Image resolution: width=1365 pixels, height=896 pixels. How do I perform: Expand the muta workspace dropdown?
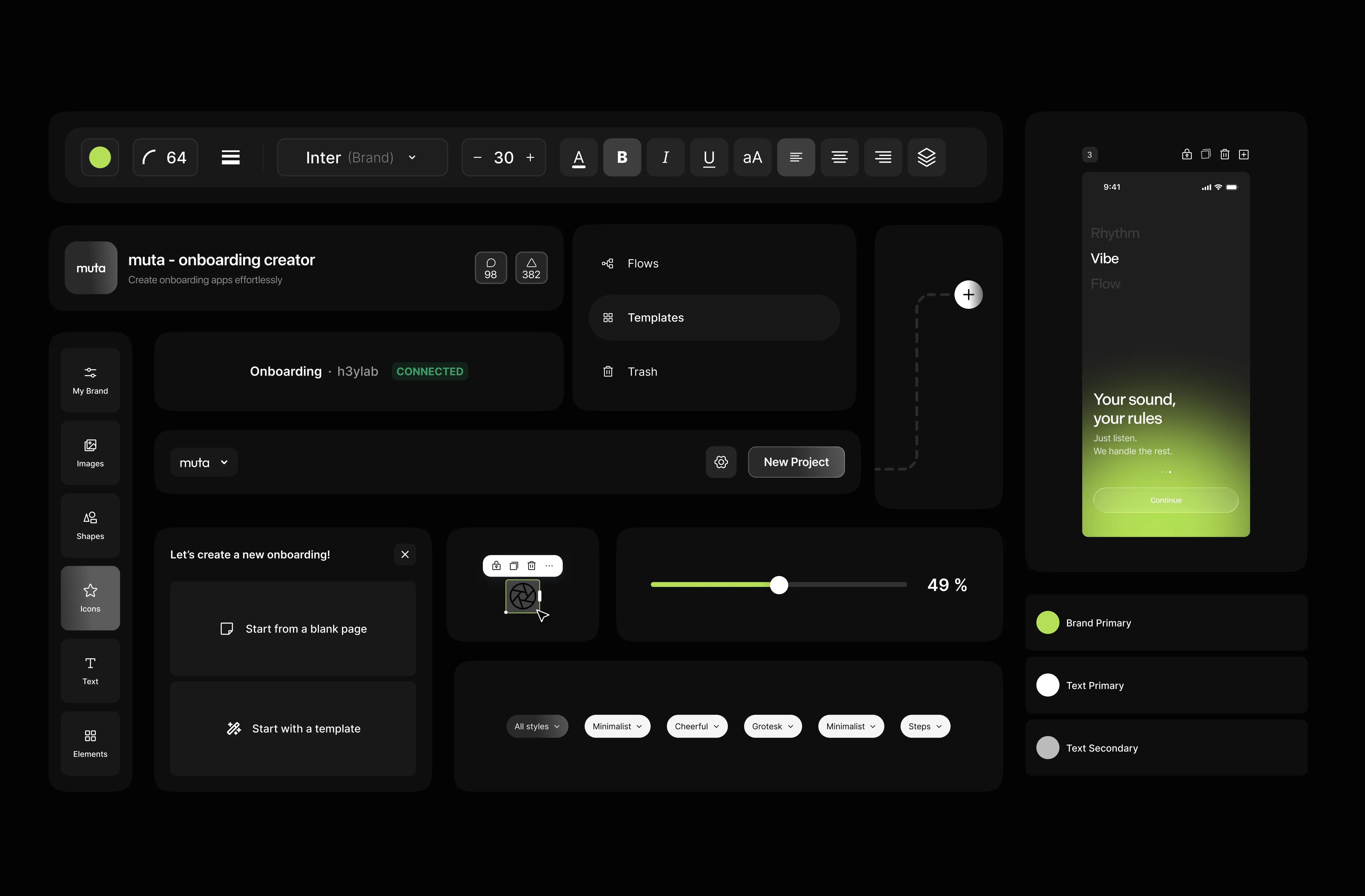click(x=204, y=462)
